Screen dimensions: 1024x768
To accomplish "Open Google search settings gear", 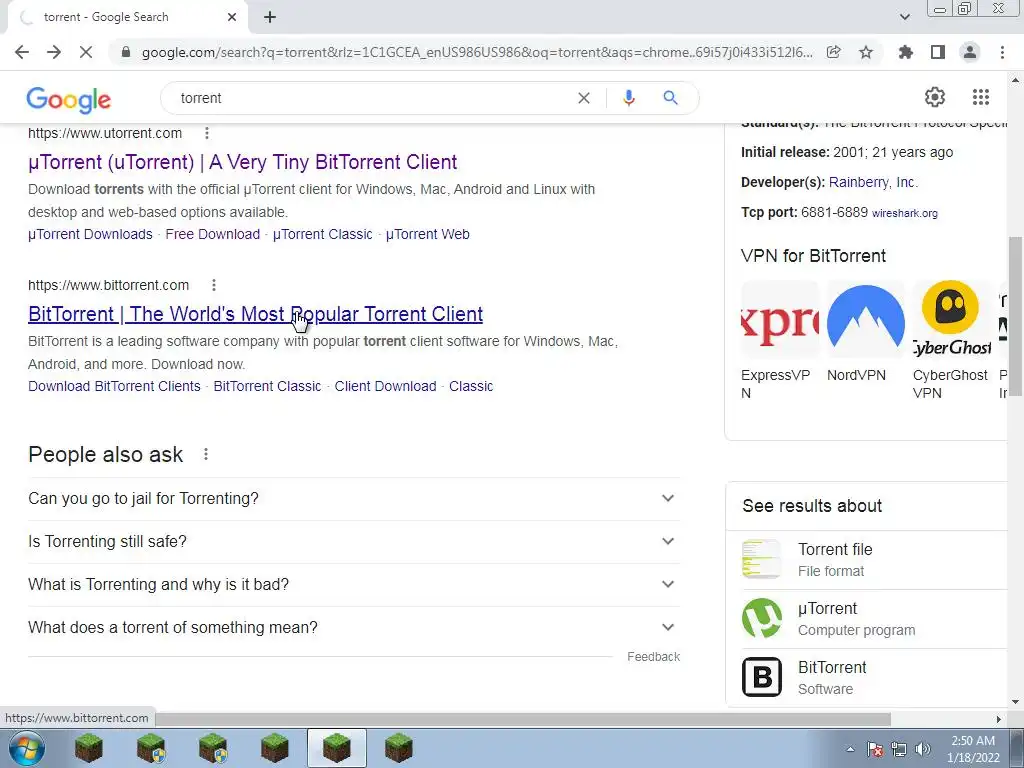I will point(935,97).
